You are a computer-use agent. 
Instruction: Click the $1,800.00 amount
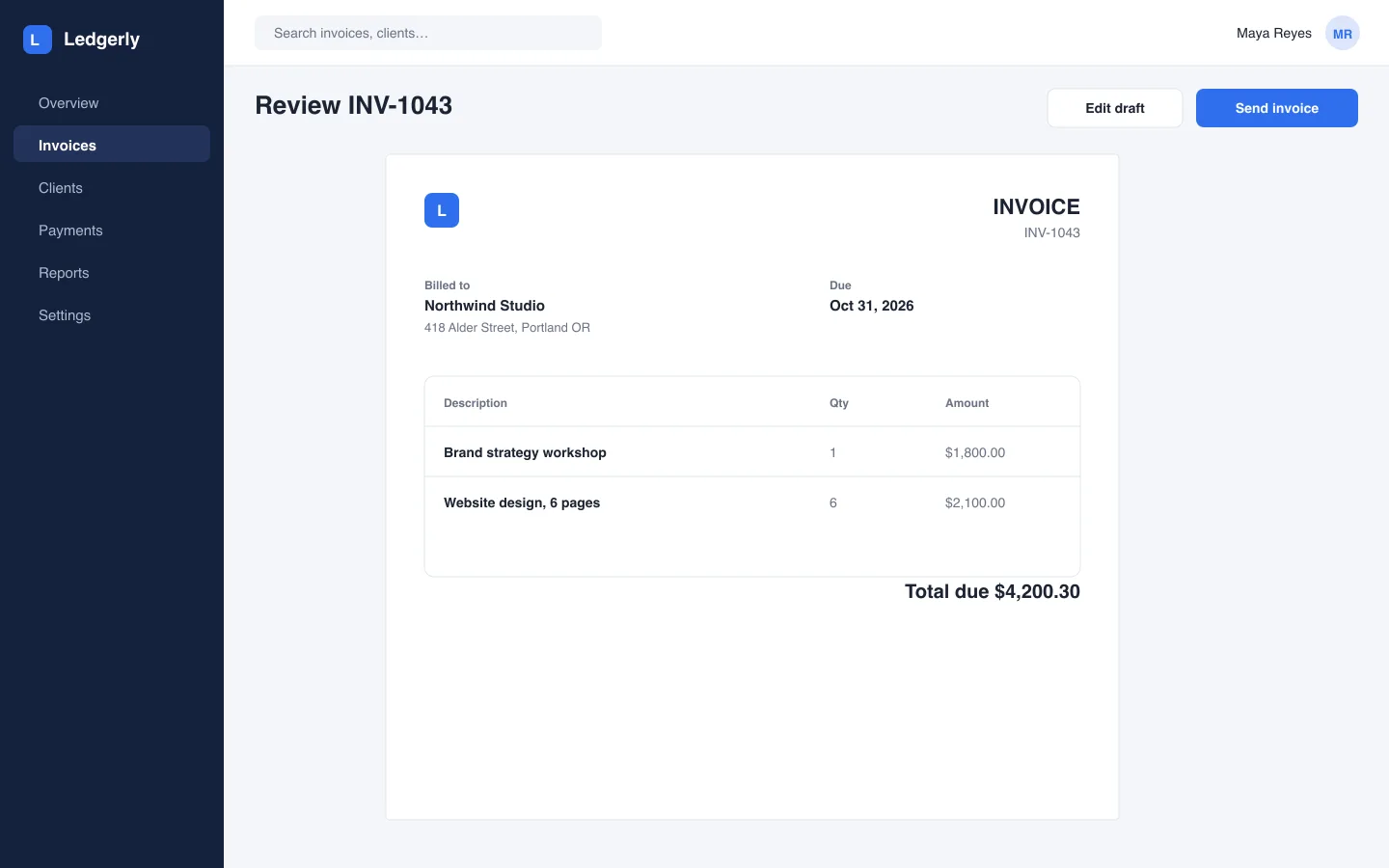click(x=975, y=452)
